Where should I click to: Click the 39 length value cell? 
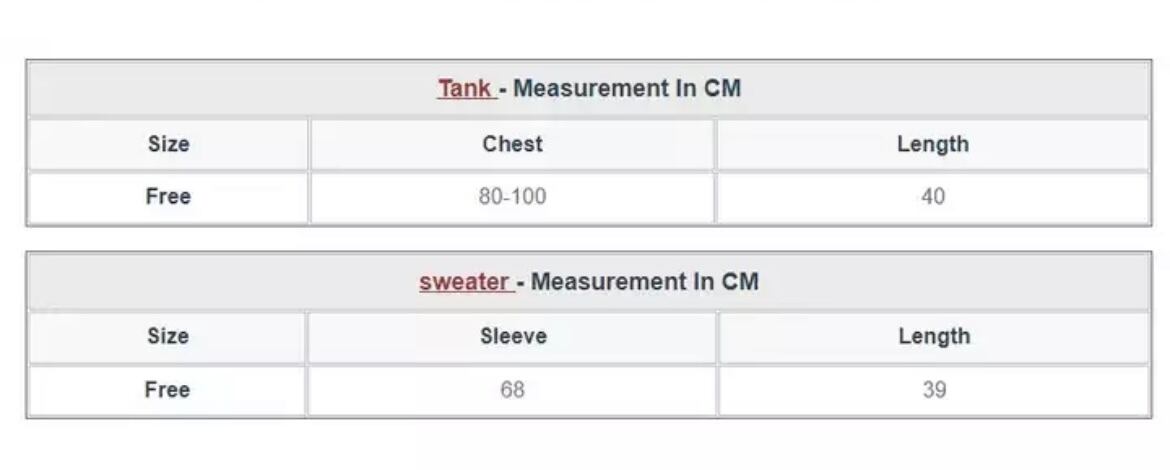(933, 390)
